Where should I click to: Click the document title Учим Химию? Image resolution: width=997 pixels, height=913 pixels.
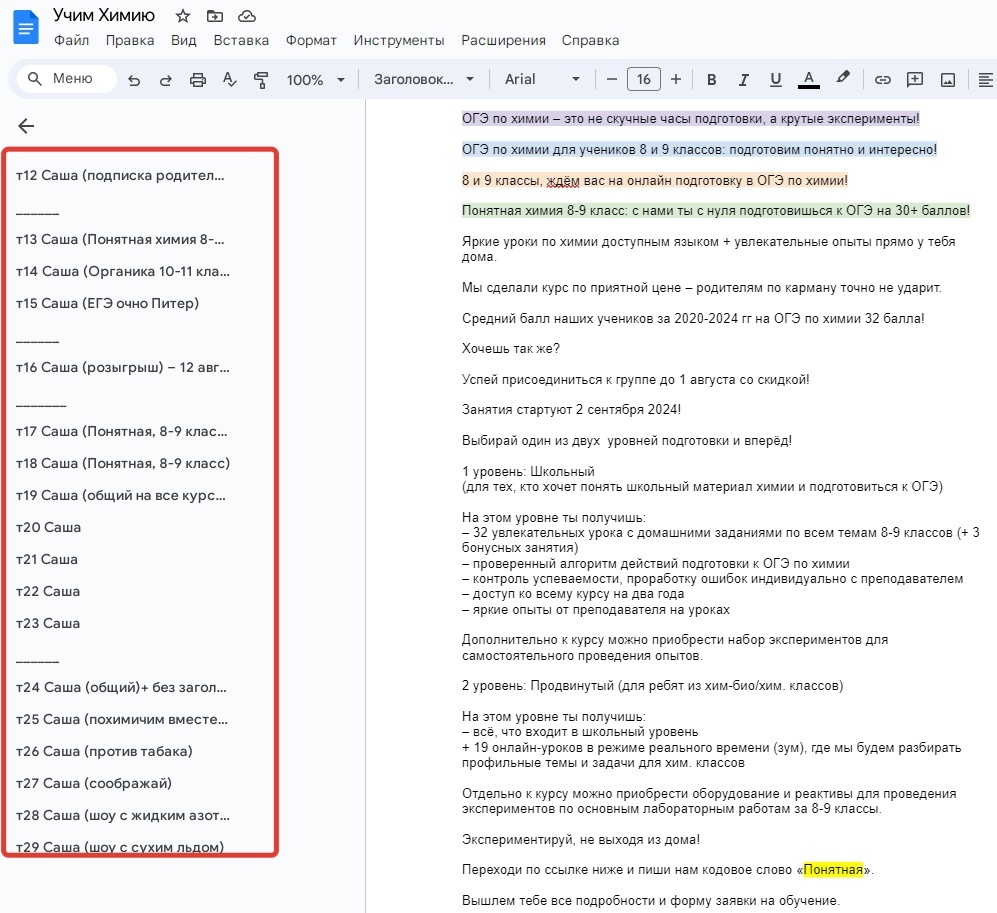(104, 15)
